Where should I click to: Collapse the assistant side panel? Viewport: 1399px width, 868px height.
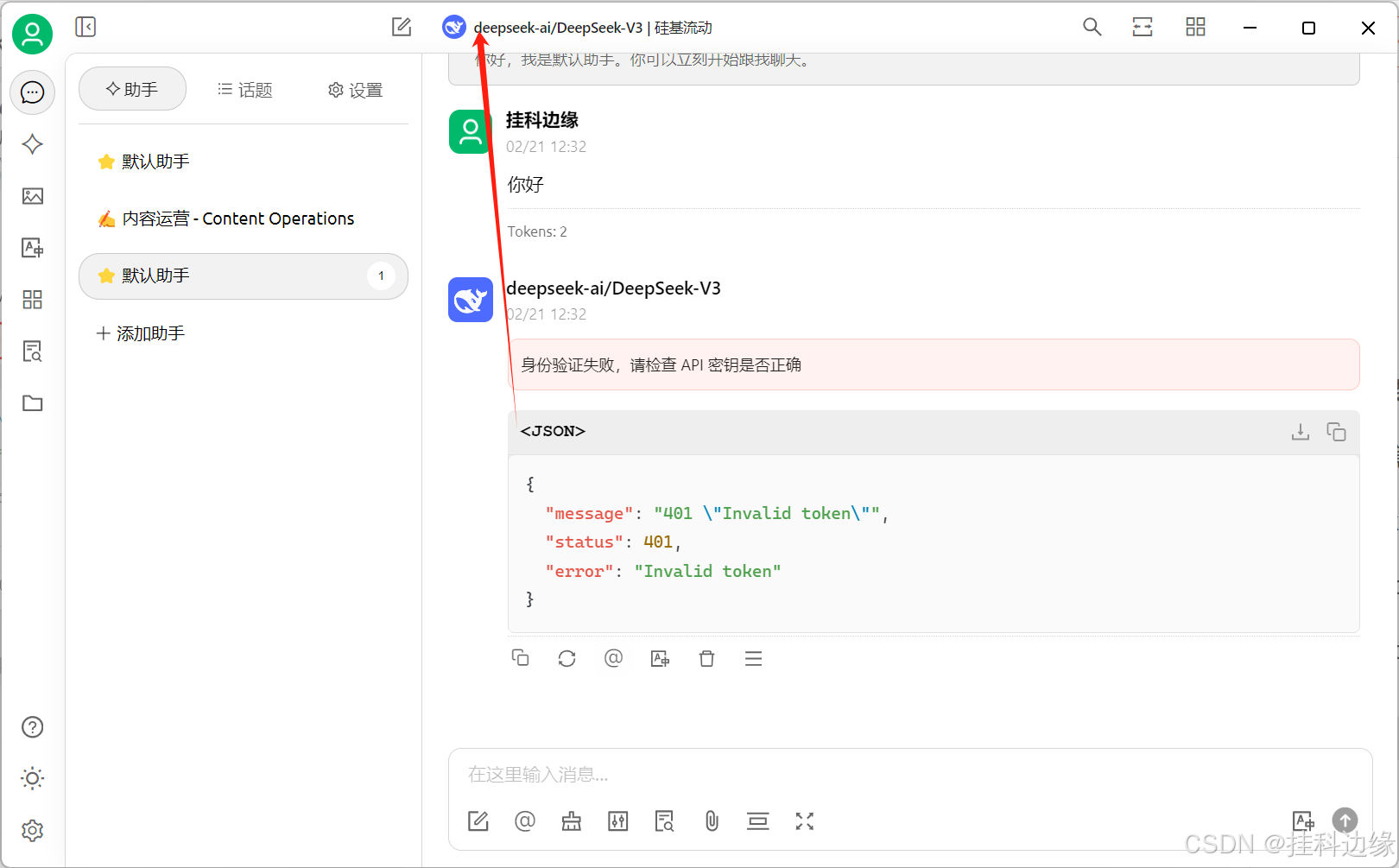(85, 27)
